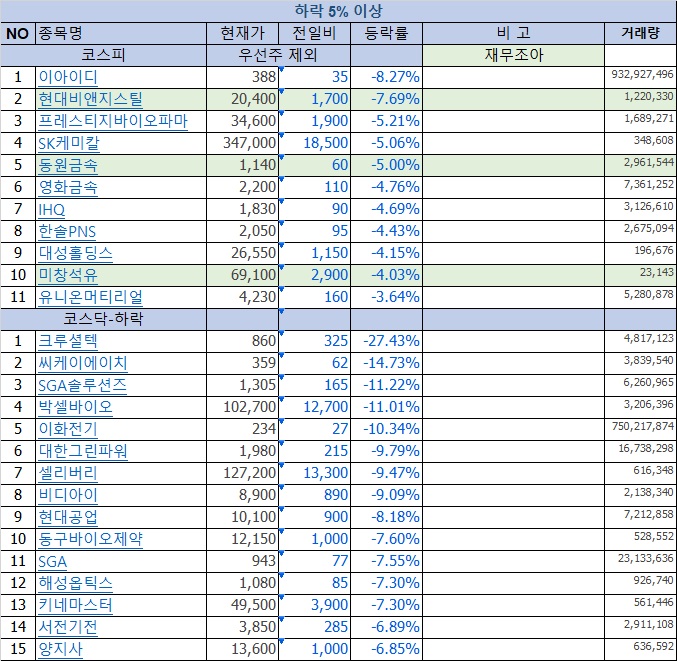Open the 한솔PNS stock link
677x661 pixels.
pyautogui.click(x=67, y=231)
